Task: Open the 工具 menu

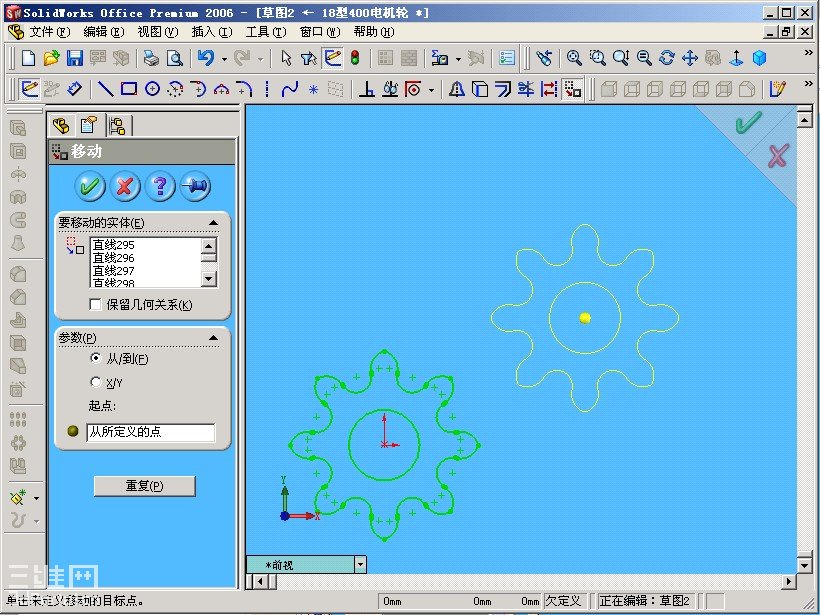Action: click(x=266, y=32)
